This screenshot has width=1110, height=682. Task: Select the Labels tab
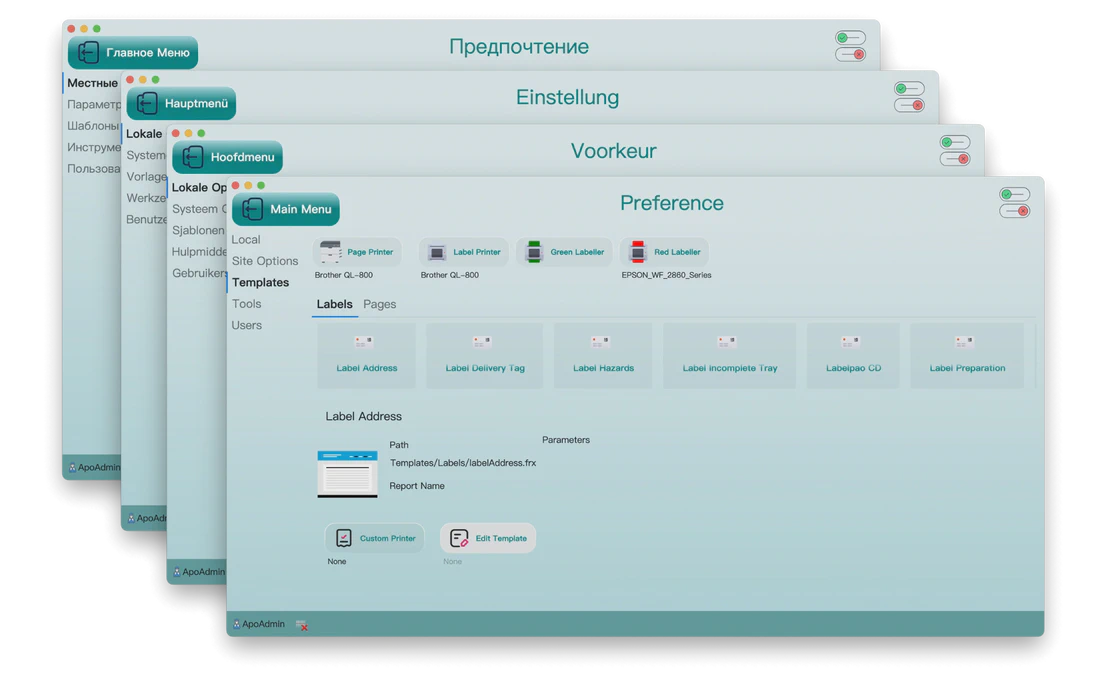point(334,304)
